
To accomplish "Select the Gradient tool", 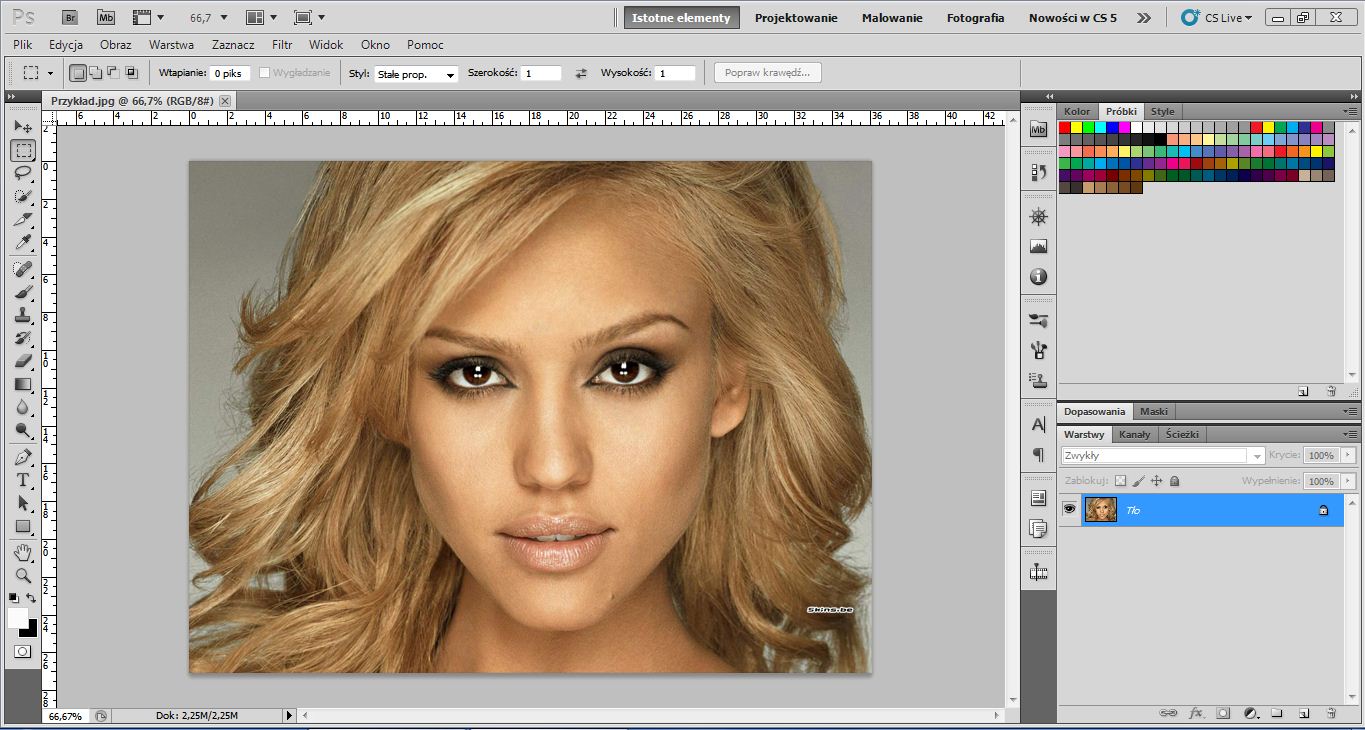I will (23, 384).
